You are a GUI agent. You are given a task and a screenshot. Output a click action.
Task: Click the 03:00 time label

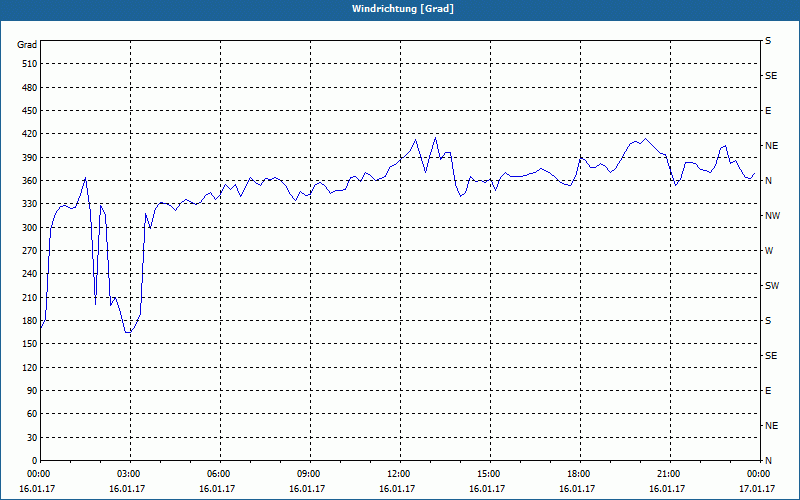(x=128, y=474)
